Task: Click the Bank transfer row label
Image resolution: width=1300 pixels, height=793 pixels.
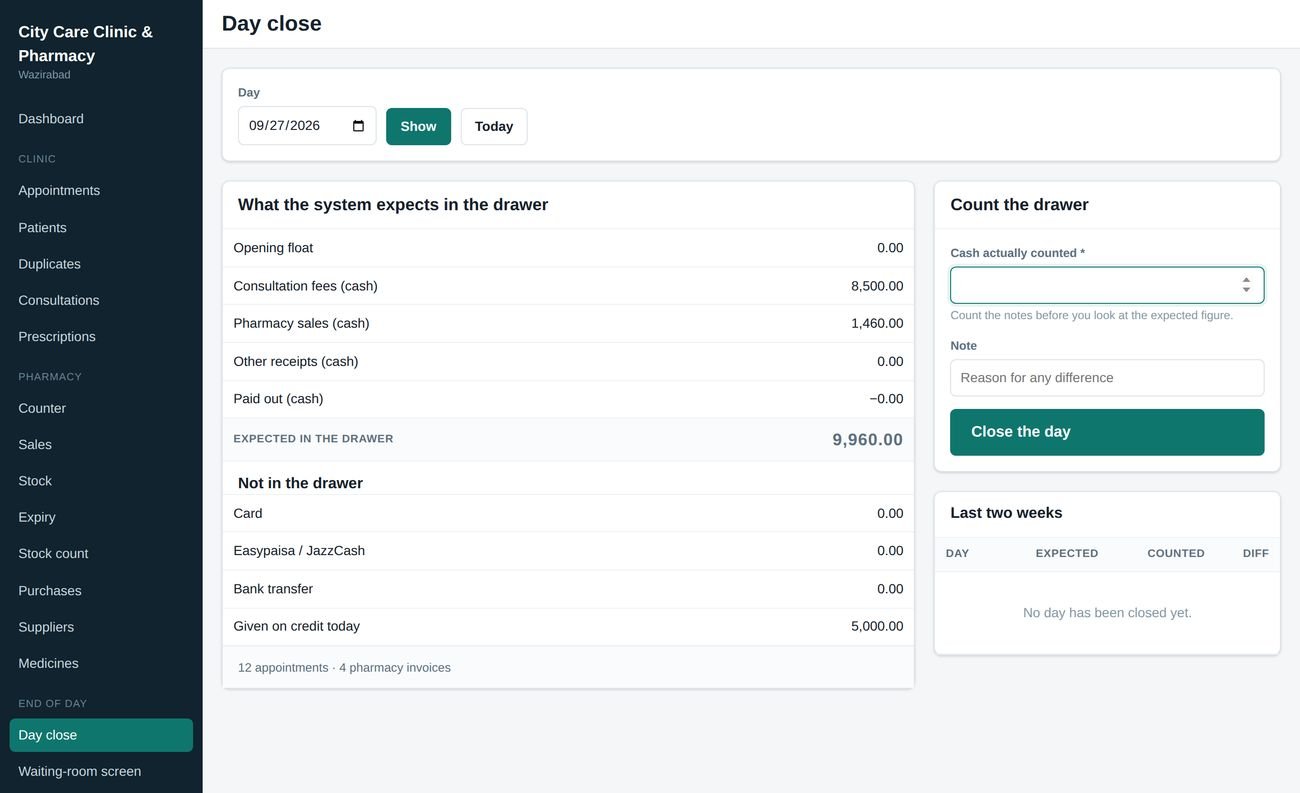Action: coord(273,589)
